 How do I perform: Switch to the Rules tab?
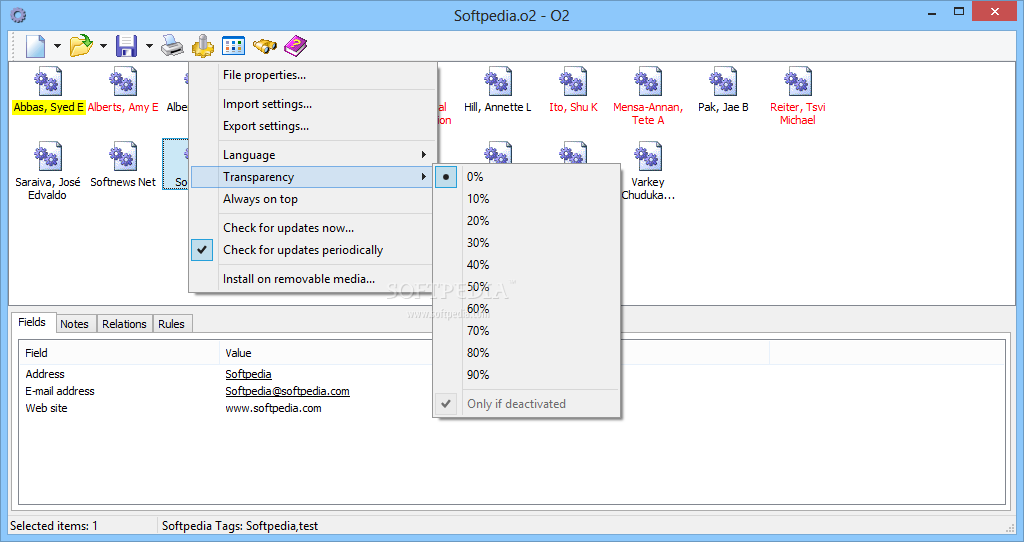(x=172, y=324)
